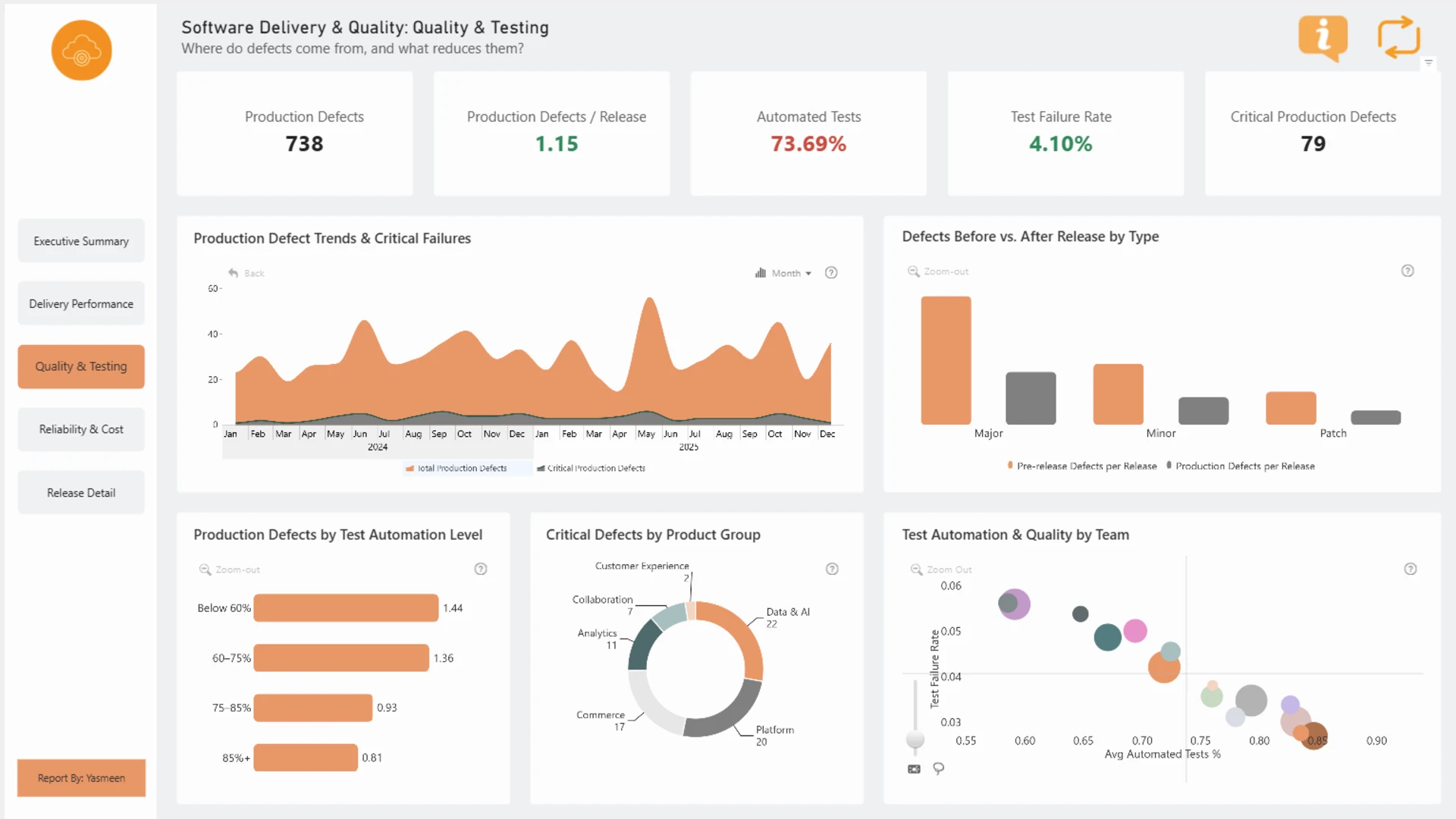This screenshot has width=1456, height=819.
Task: Toggle Critical Production Defects legend series
Action: point(591,469)
